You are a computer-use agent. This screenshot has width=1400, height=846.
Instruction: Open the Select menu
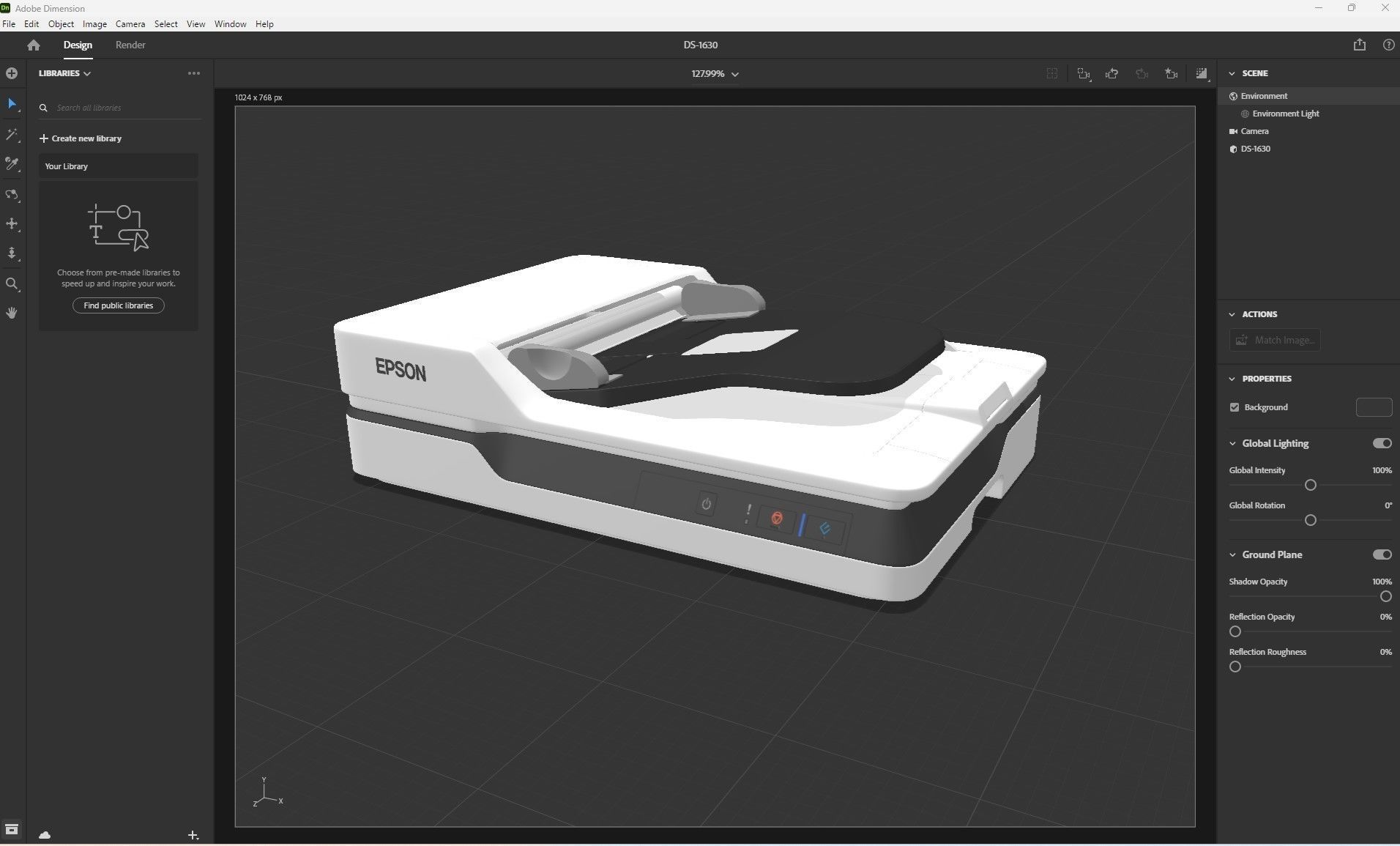point(165,24)
